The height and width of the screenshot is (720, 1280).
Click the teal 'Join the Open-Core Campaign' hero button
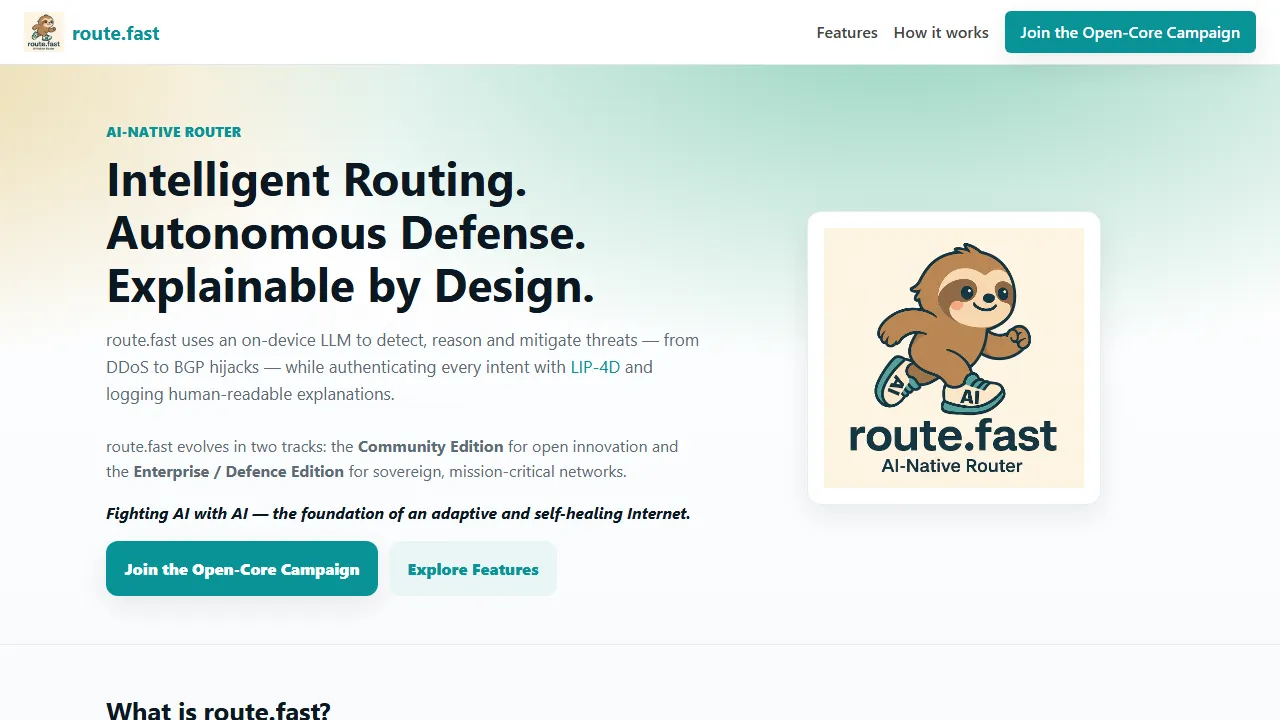click(x=241, y=568)
